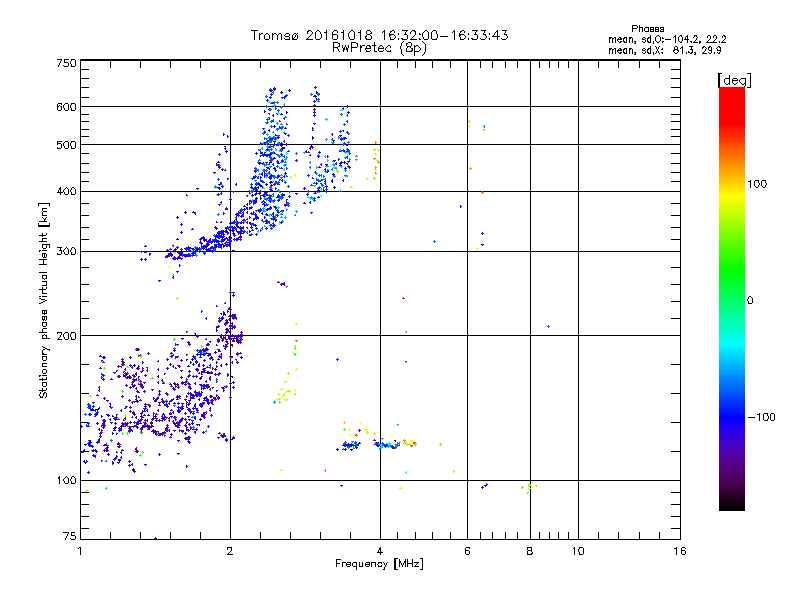Click the y-axis tick label '750'
800x600 pixels.
click(x=66, y=63)
